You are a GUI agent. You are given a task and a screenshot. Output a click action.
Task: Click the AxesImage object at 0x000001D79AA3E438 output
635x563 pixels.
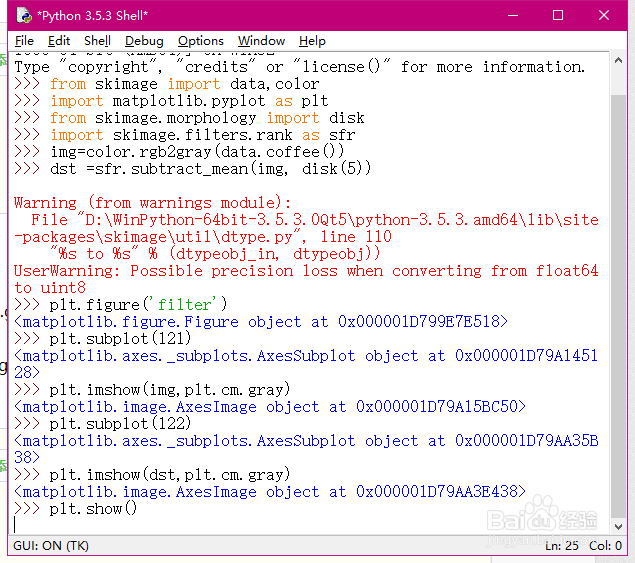(270, 492)
